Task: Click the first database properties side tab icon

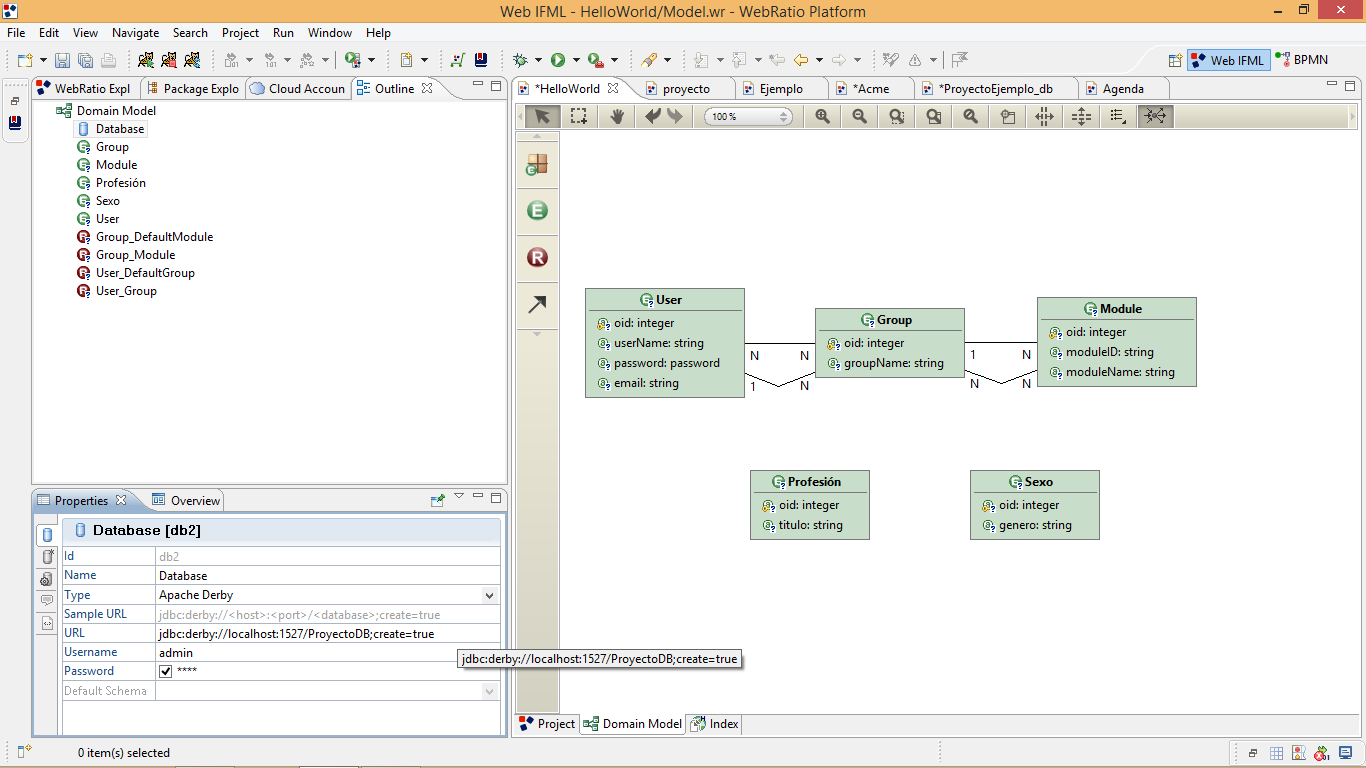Action: 47,535
